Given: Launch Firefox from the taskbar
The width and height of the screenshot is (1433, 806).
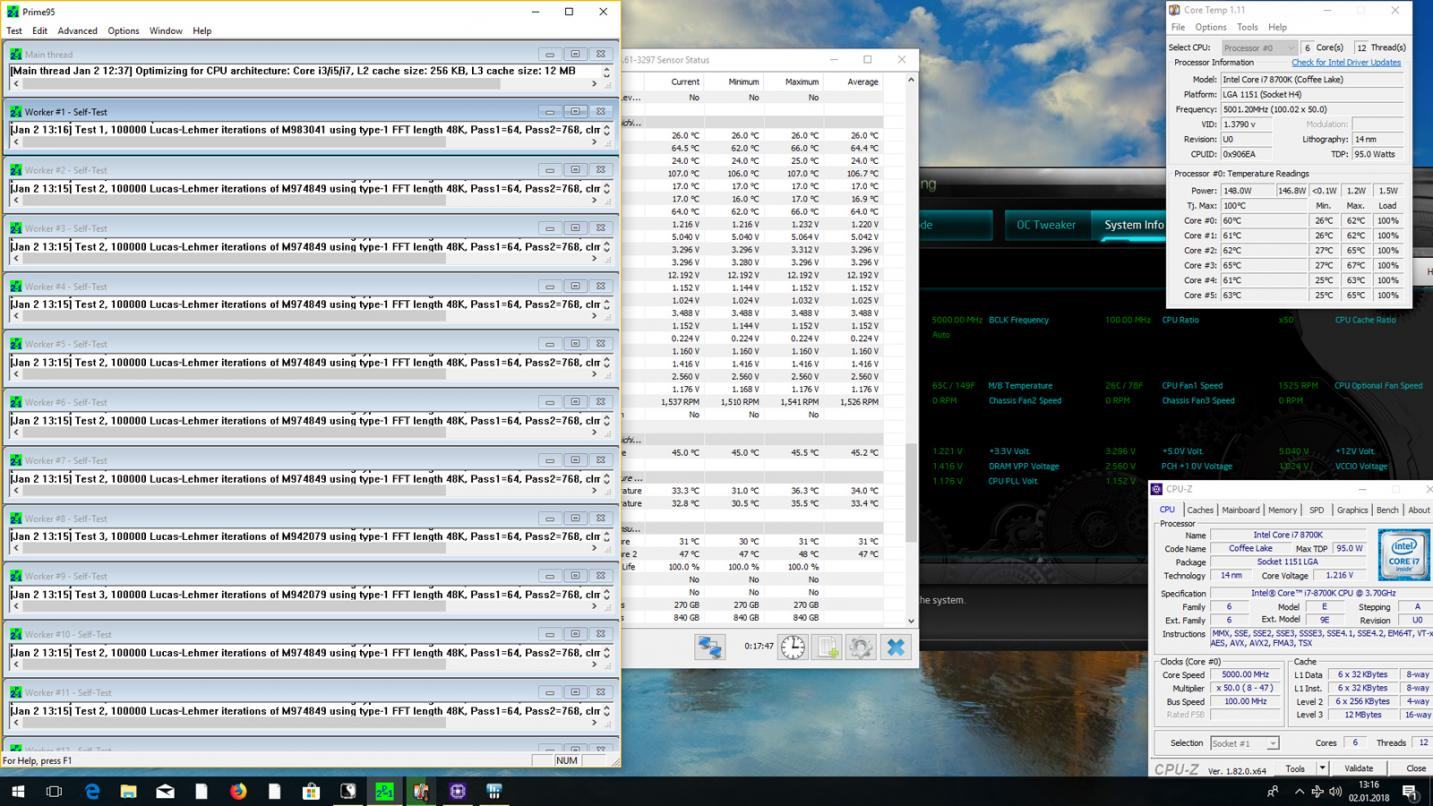Looking at the screenshot, I should [x=238, y=791].
